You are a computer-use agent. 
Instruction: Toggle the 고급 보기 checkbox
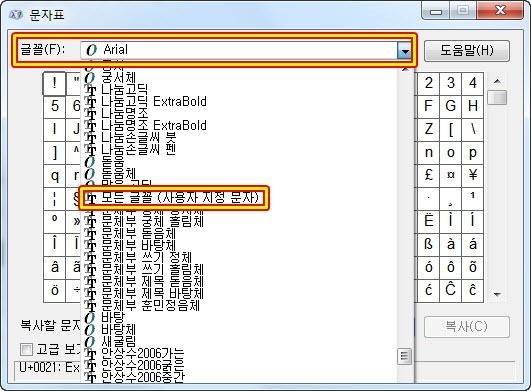tap(26, 349)
